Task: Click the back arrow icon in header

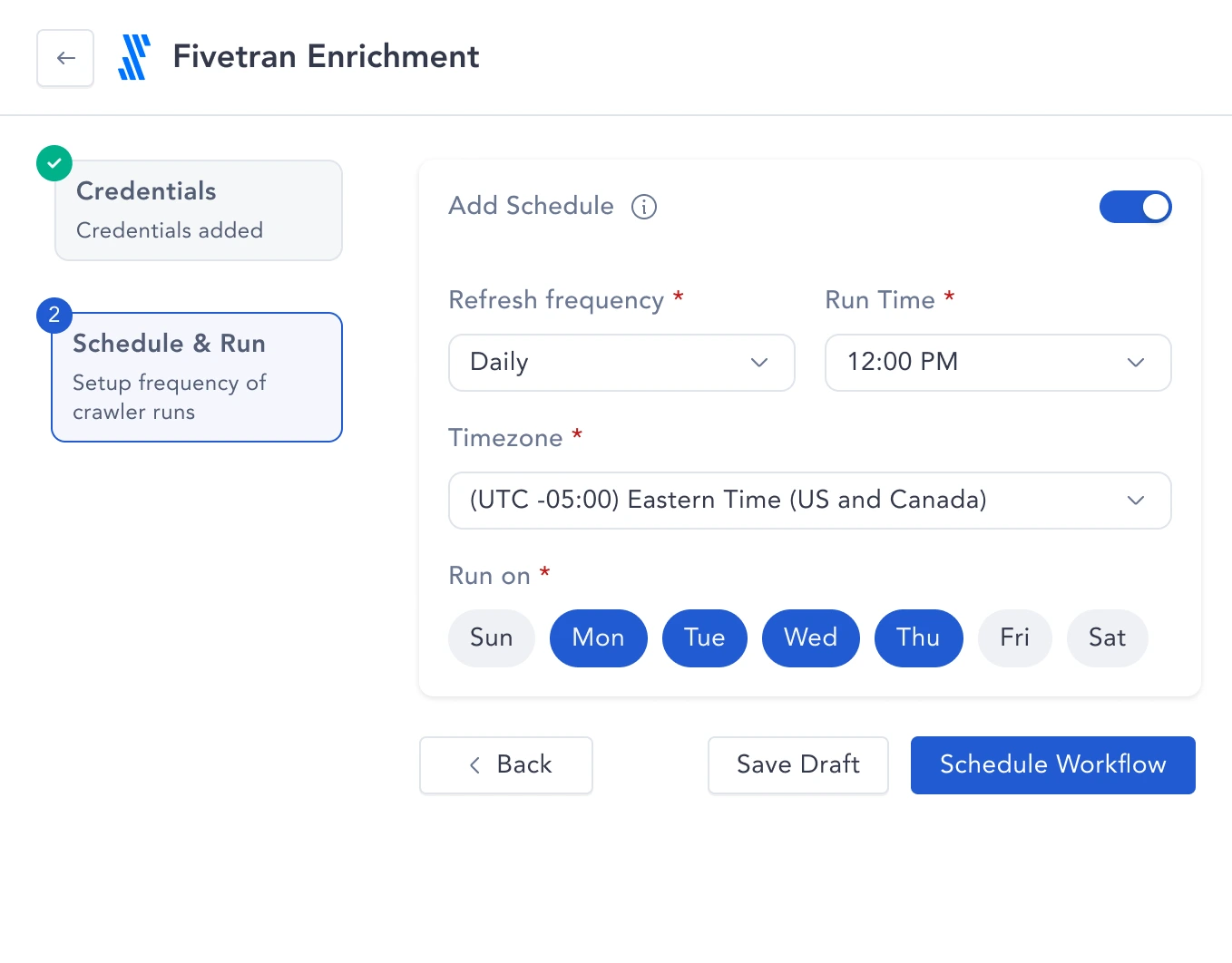Action: coord(65,58)
